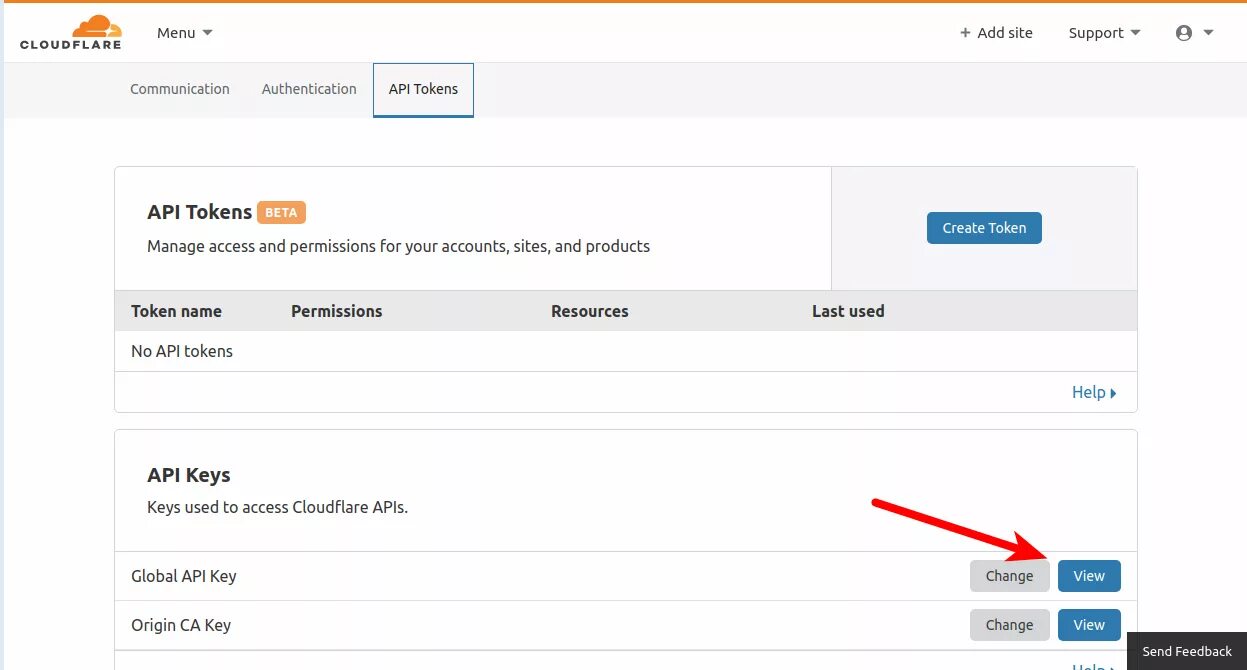Click Change for Origin CA Key
The width and height of the screenshot is (1247, 670).
(1010, 625)
